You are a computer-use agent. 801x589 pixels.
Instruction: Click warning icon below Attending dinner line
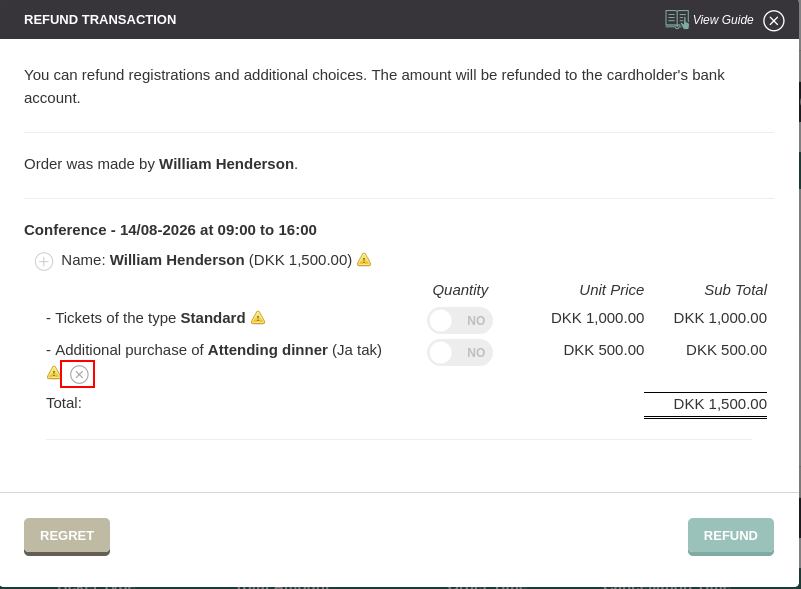coord(54,372)
